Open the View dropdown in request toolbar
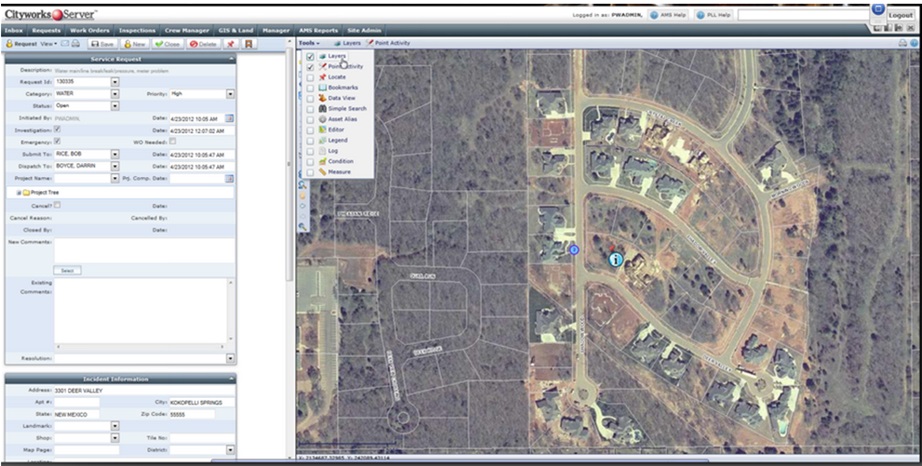 pos(49,44)
